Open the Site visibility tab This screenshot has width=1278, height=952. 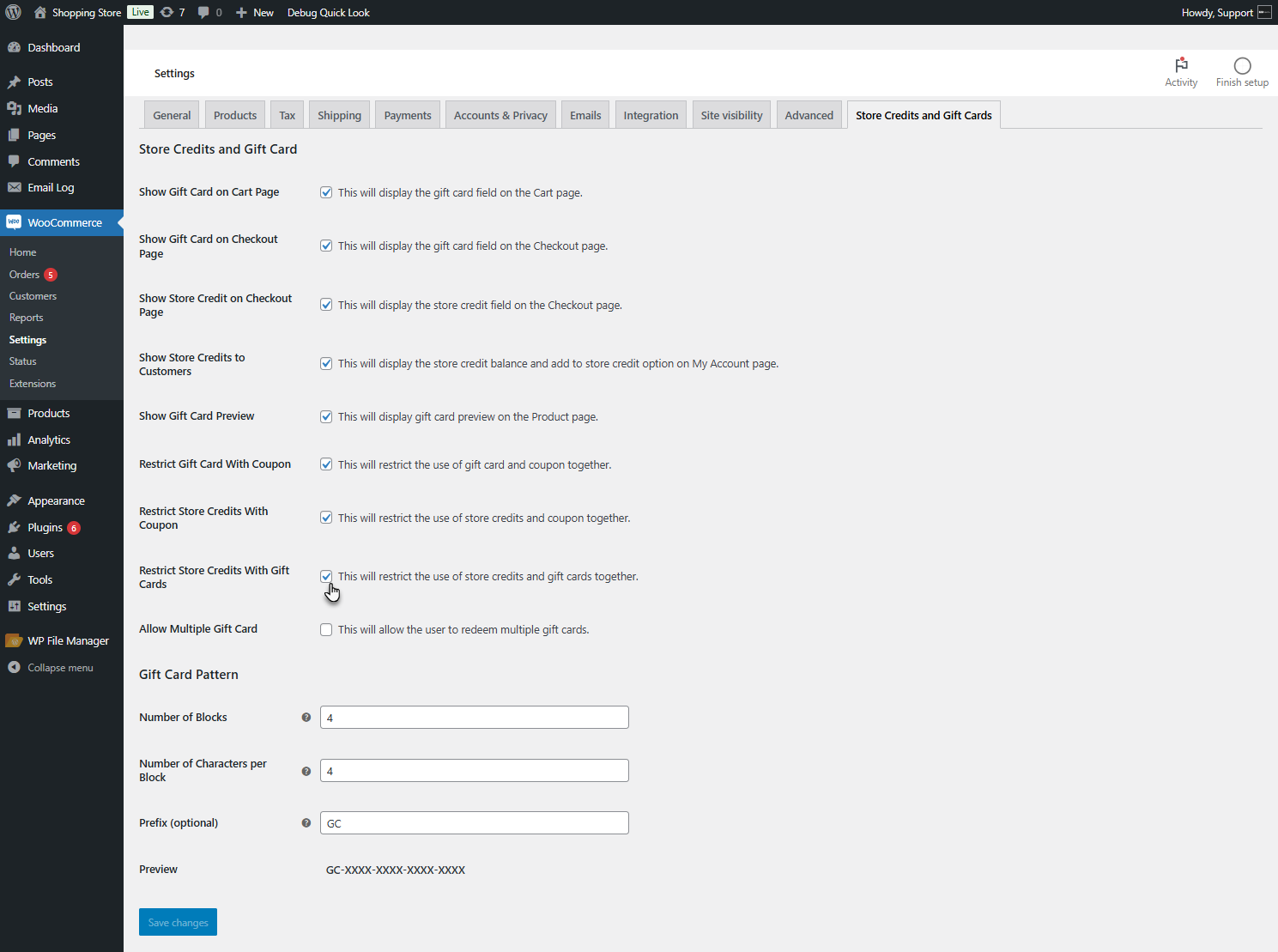click(x=731, y=115)
